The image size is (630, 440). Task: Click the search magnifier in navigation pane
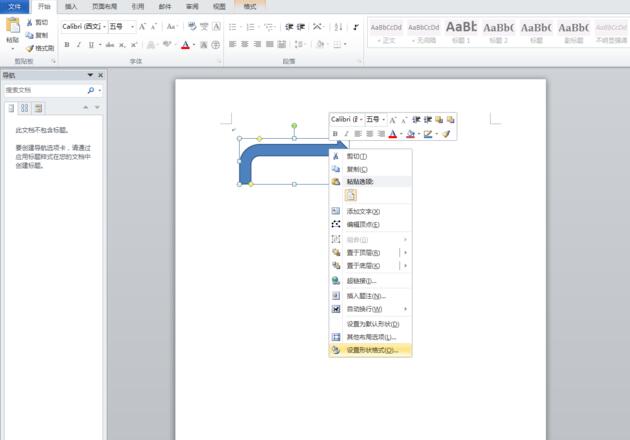[x=91, y=90]
